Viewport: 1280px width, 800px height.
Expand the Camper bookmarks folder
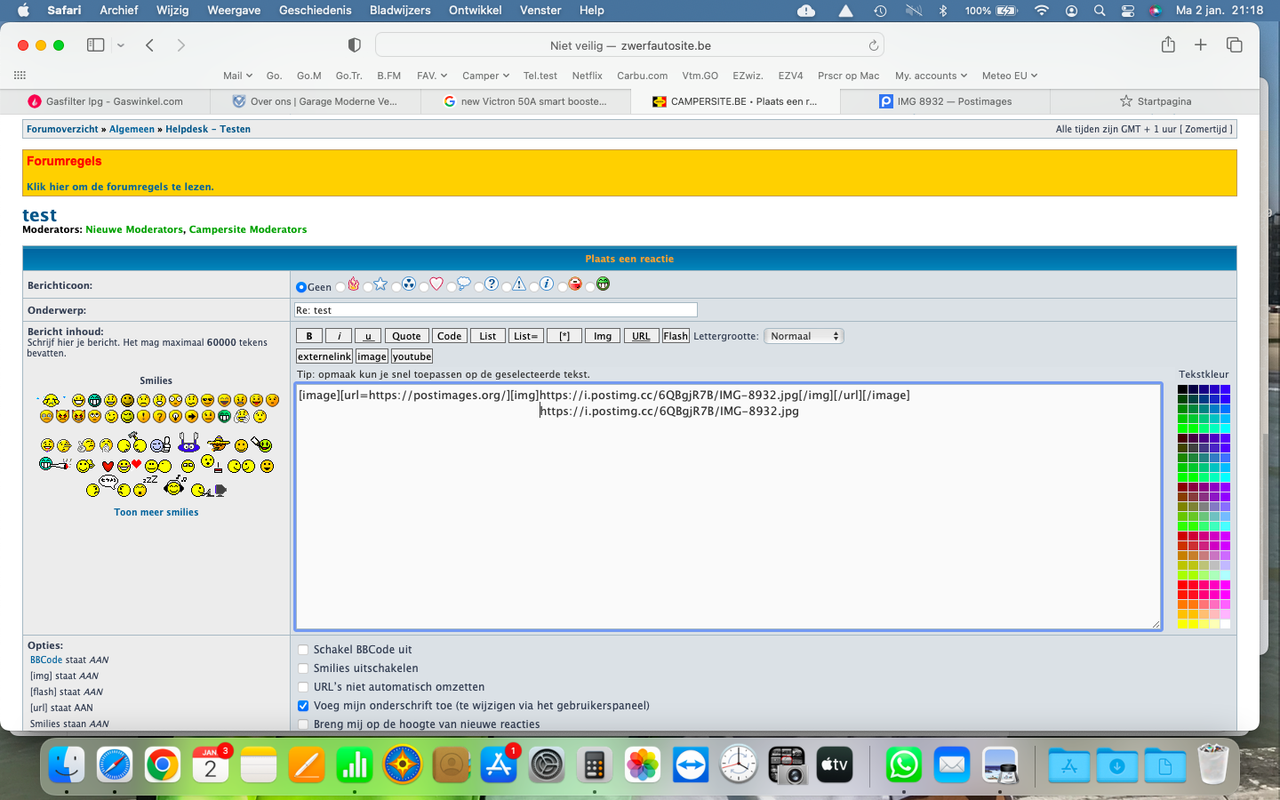(x=486, y=75)
